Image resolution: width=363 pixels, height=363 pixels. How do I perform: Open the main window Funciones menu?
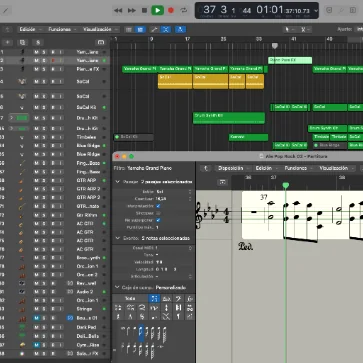tap(62, 29)
